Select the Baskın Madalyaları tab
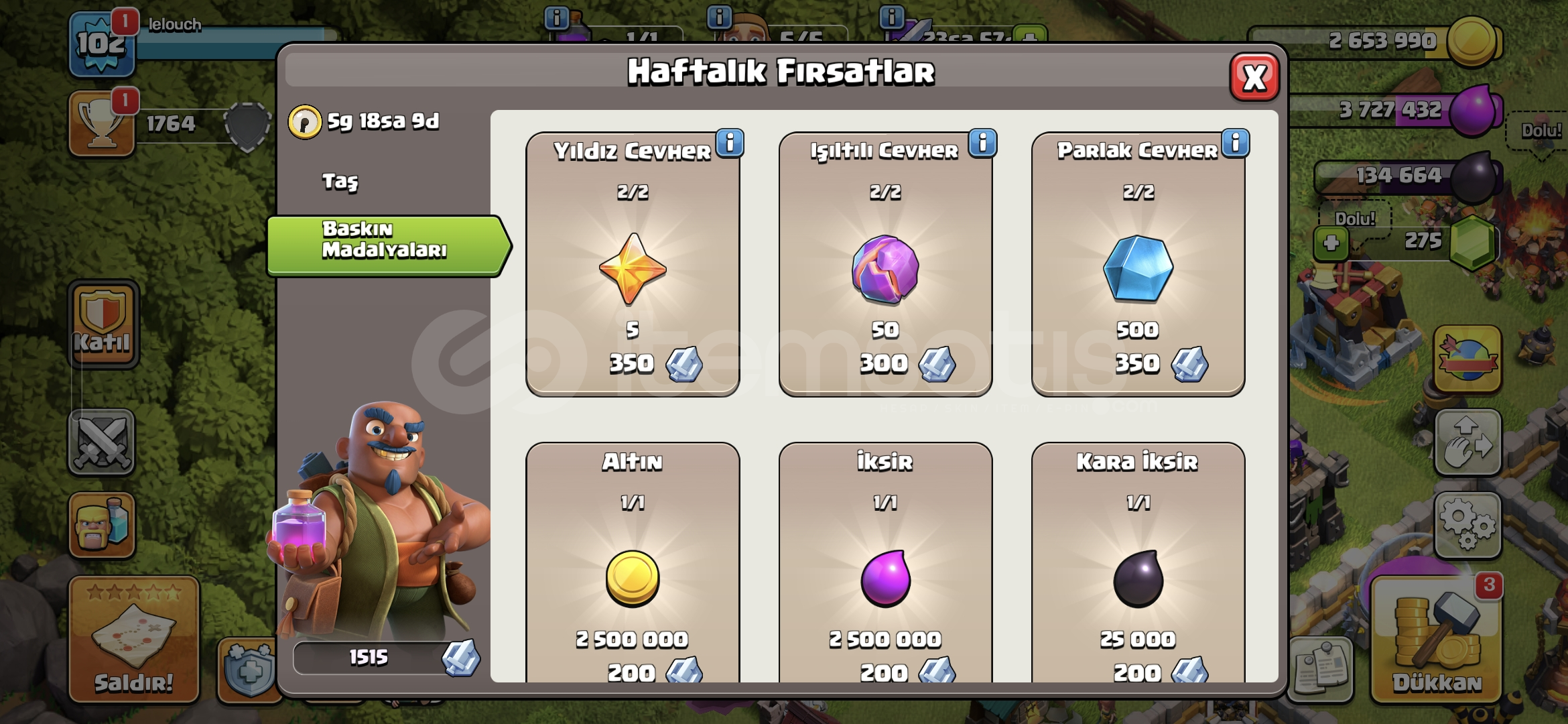The width and height of the screenshot is (1568, 724). tap(387, 245)
